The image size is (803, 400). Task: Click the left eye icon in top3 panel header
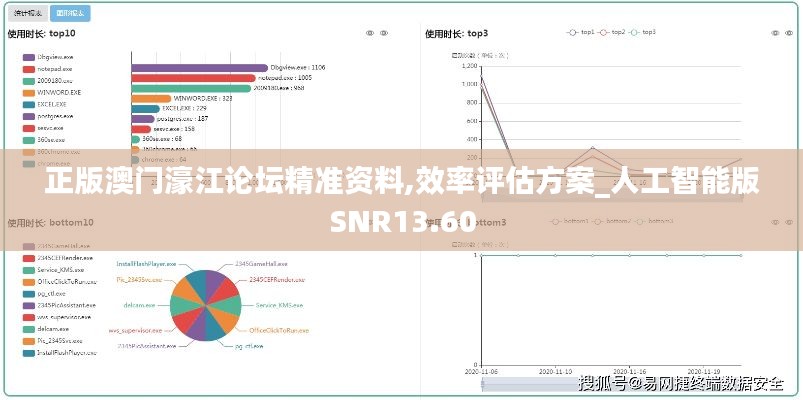[775, 33]
